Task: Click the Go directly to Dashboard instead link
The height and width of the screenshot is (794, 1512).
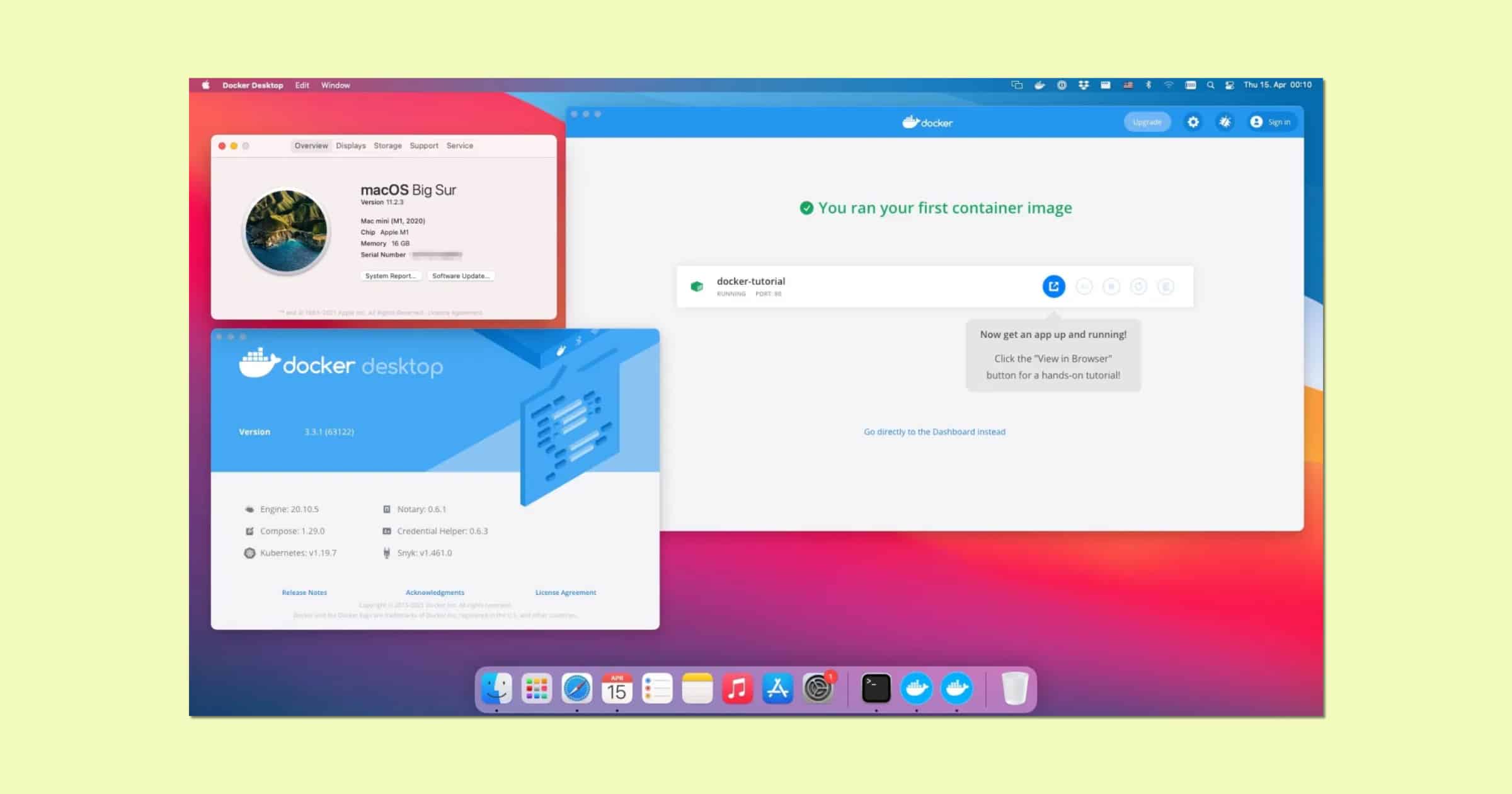Action: (x=935, y=431)
